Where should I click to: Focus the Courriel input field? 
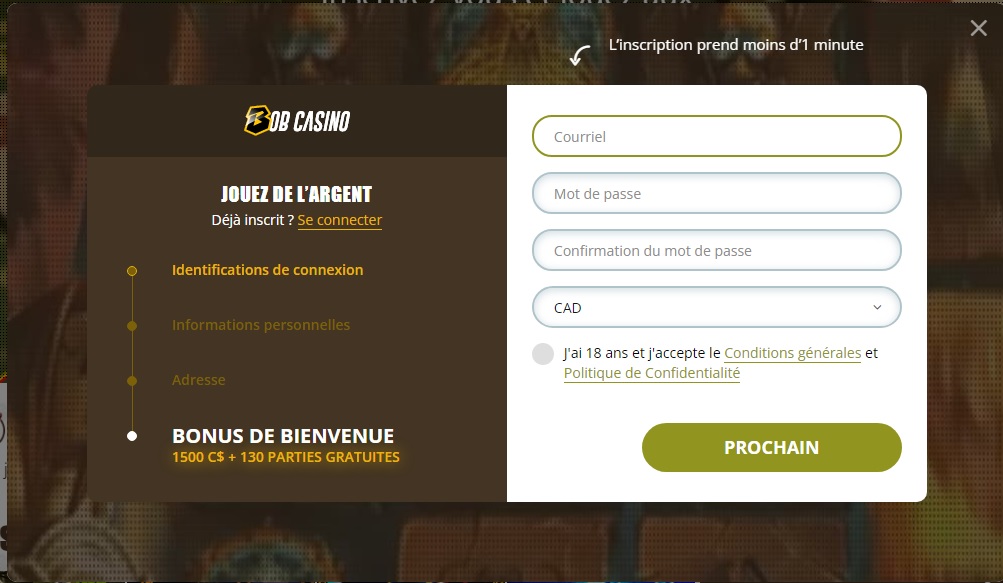pos(716,136)
